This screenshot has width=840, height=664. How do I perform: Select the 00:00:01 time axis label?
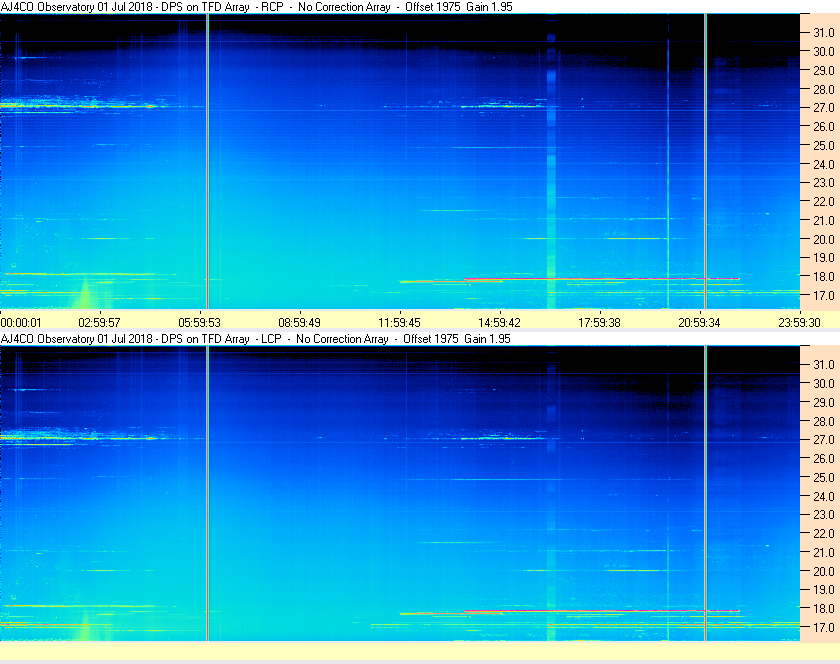pos(21,323)
